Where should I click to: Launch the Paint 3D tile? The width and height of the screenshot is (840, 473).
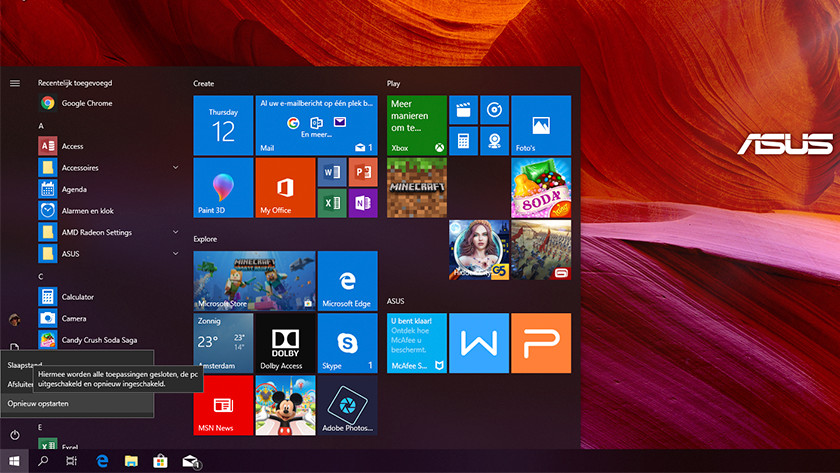[x=222, y=187]
